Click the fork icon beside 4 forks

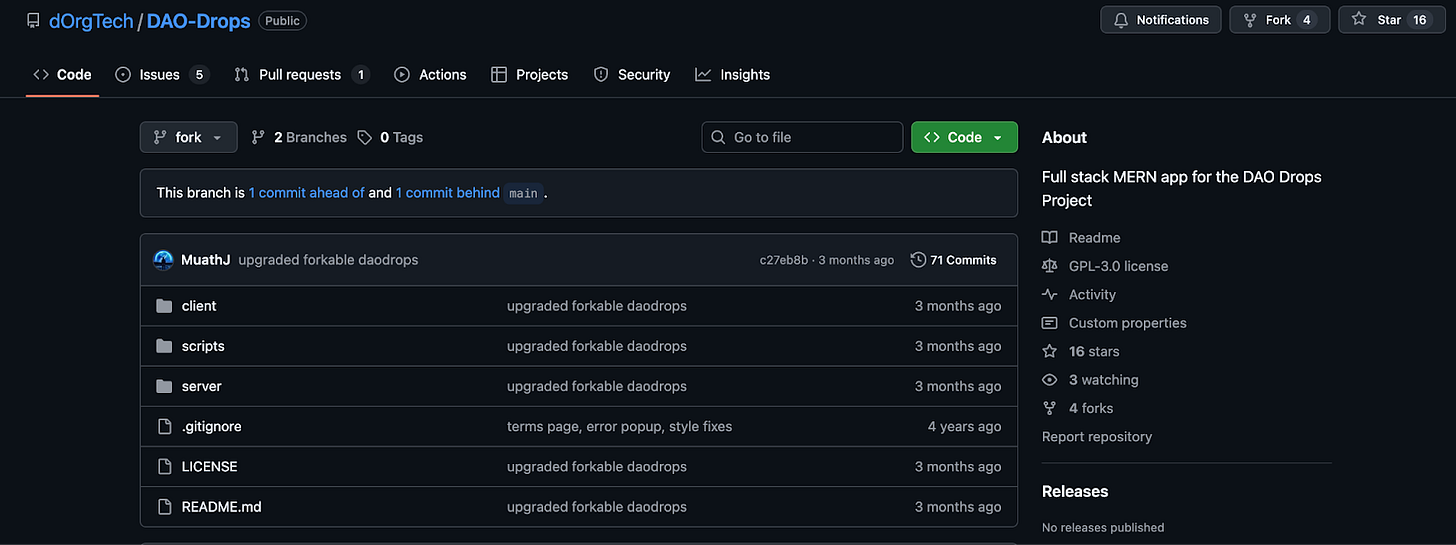[1050, 408]
